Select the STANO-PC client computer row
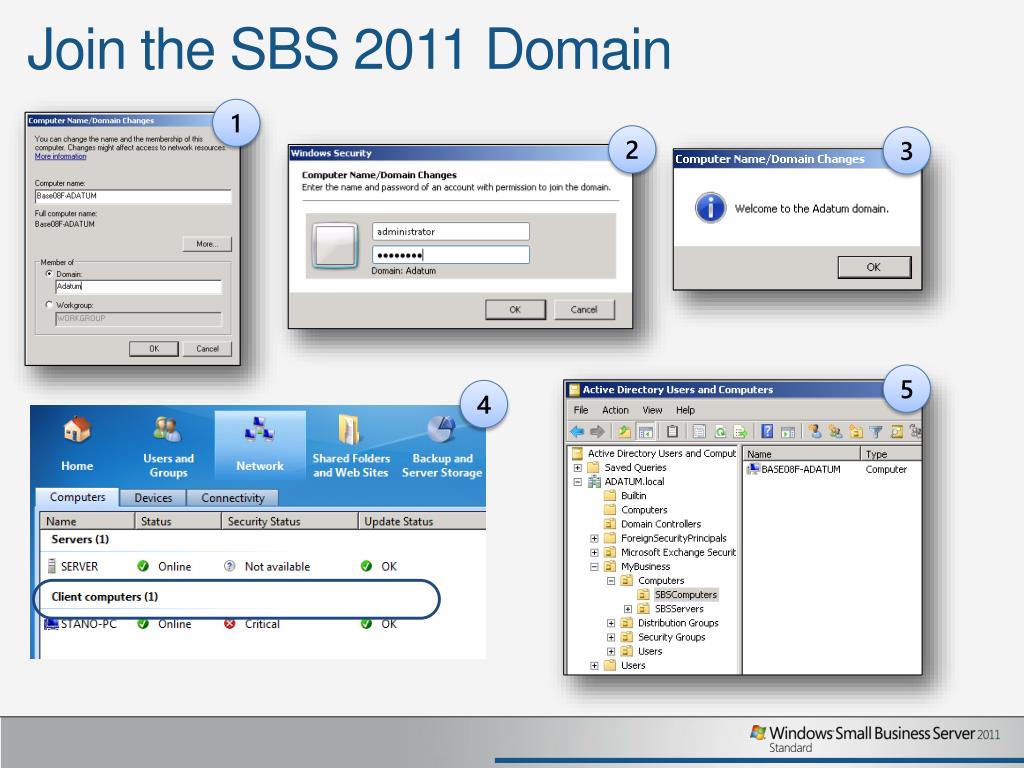 point(261,624)
